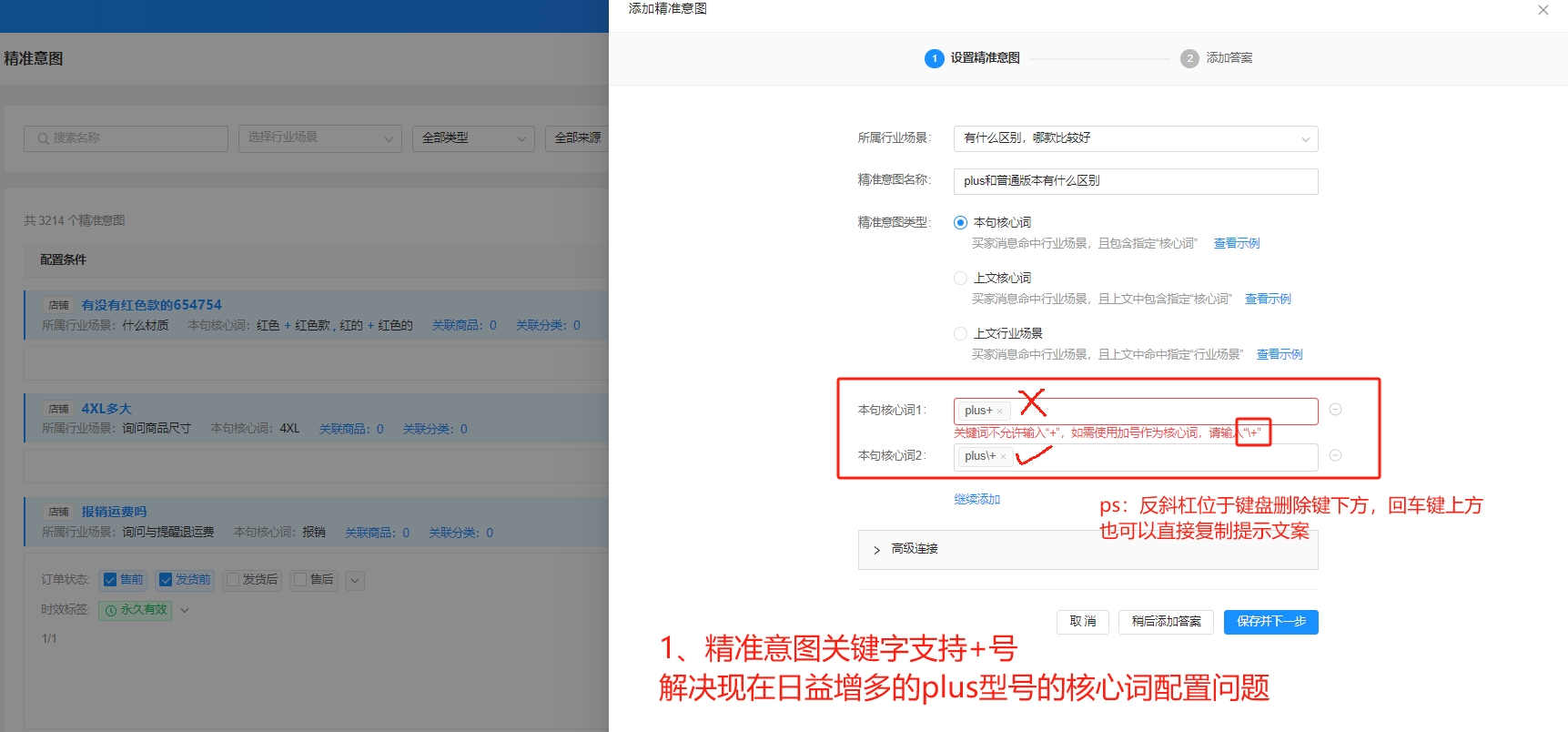Image resolution: width=1568 pixels, height=732 pixels.
Task: Open the 全部来源 dropdown
Action: pos(577,138)
